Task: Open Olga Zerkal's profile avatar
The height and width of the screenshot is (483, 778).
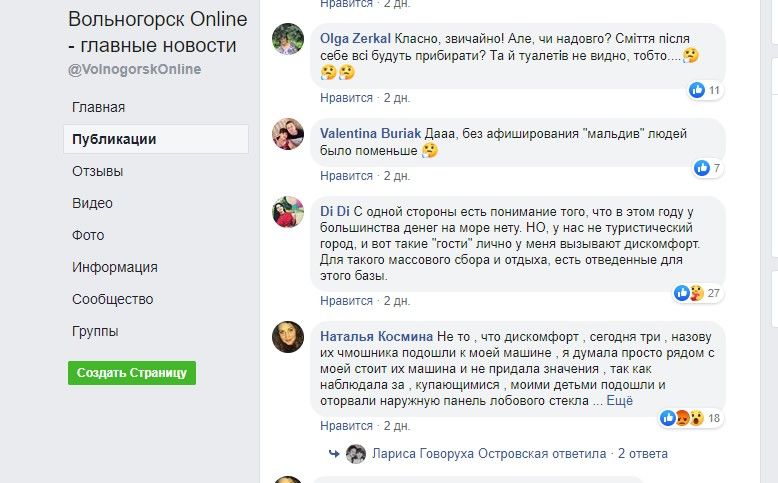Action: pyautogui.click(x=288, y=38)
